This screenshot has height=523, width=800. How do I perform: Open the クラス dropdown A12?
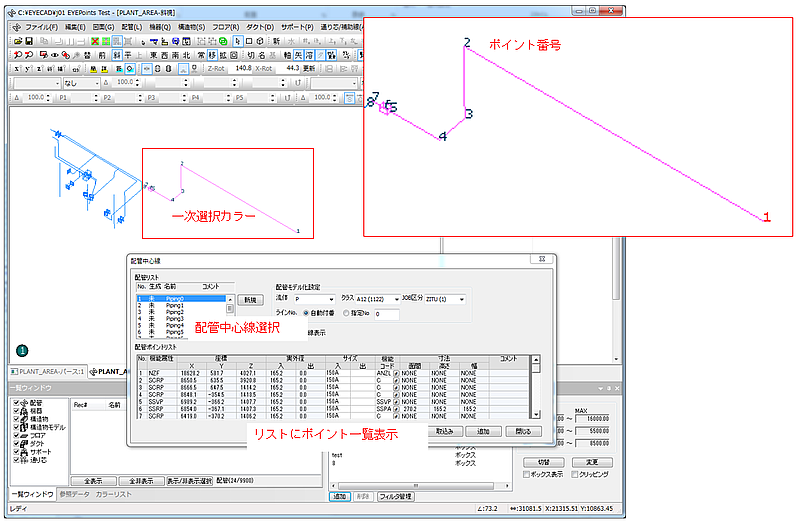(x=378, y=300)
